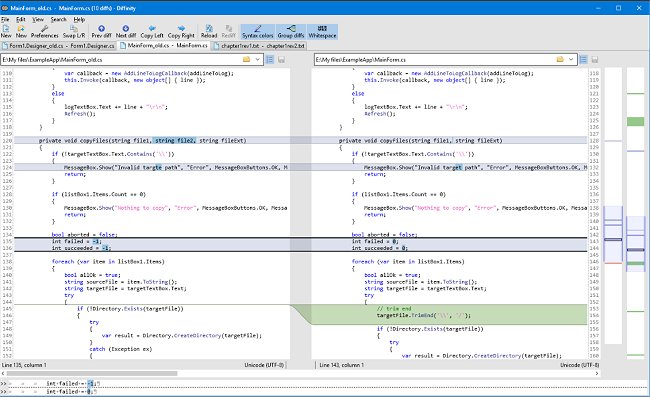Open the Search menu
The width and height of the screenshot is (650, 397).
tap(58, 19)
